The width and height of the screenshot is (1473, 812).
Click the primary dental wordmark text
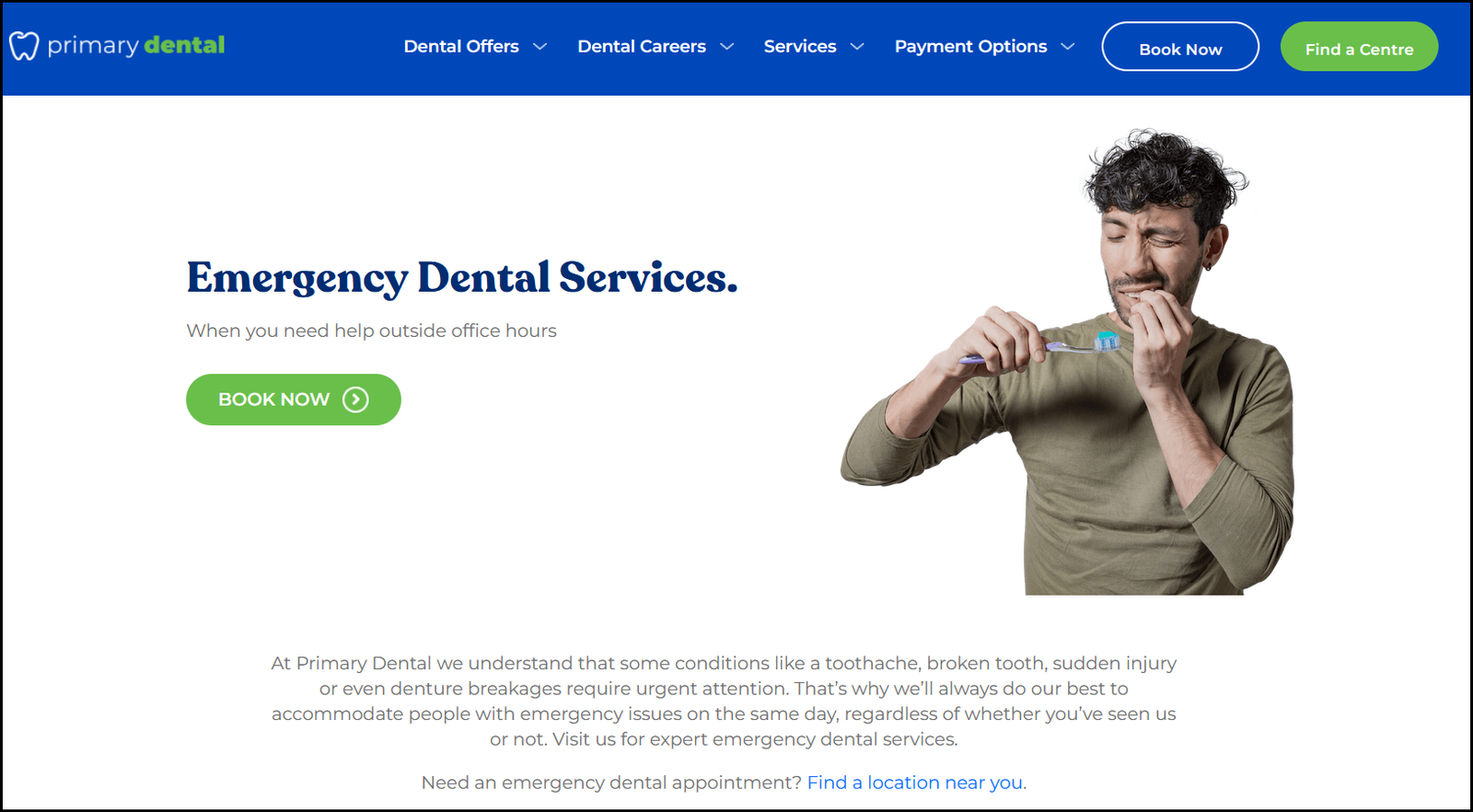click(x=136, y=45)
